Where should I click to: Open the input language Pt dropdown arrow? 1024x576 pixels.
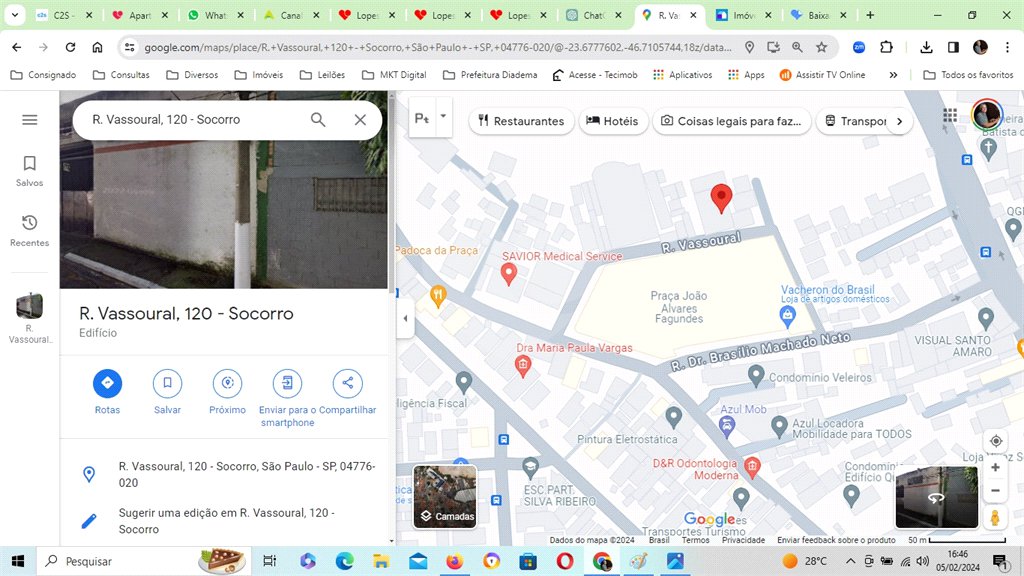coord(443,116)
